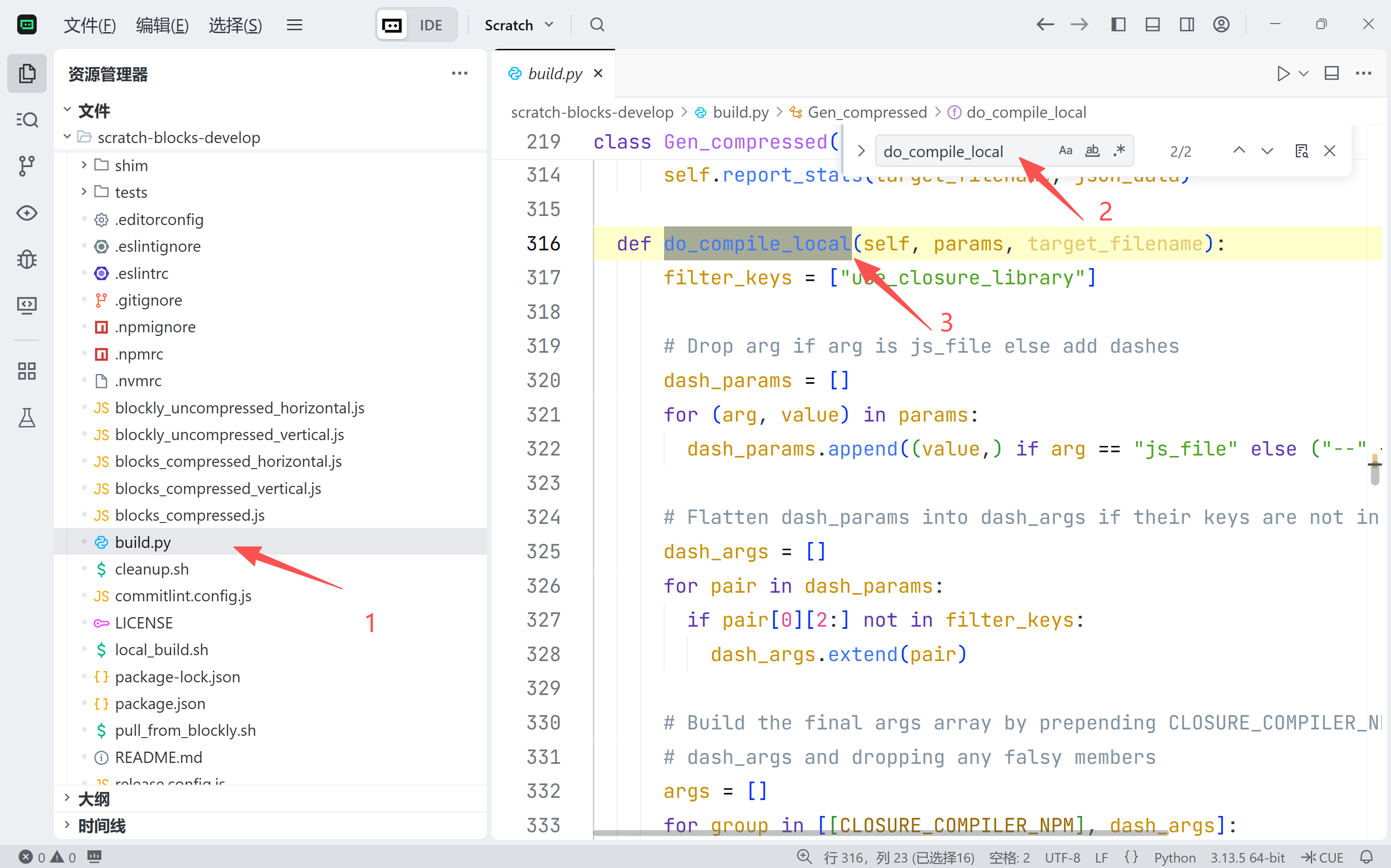Image resolution: width=1391 pixels, height=868 pixels.
Task: Open the Source Control branch icon
Action: coord(26,166)
